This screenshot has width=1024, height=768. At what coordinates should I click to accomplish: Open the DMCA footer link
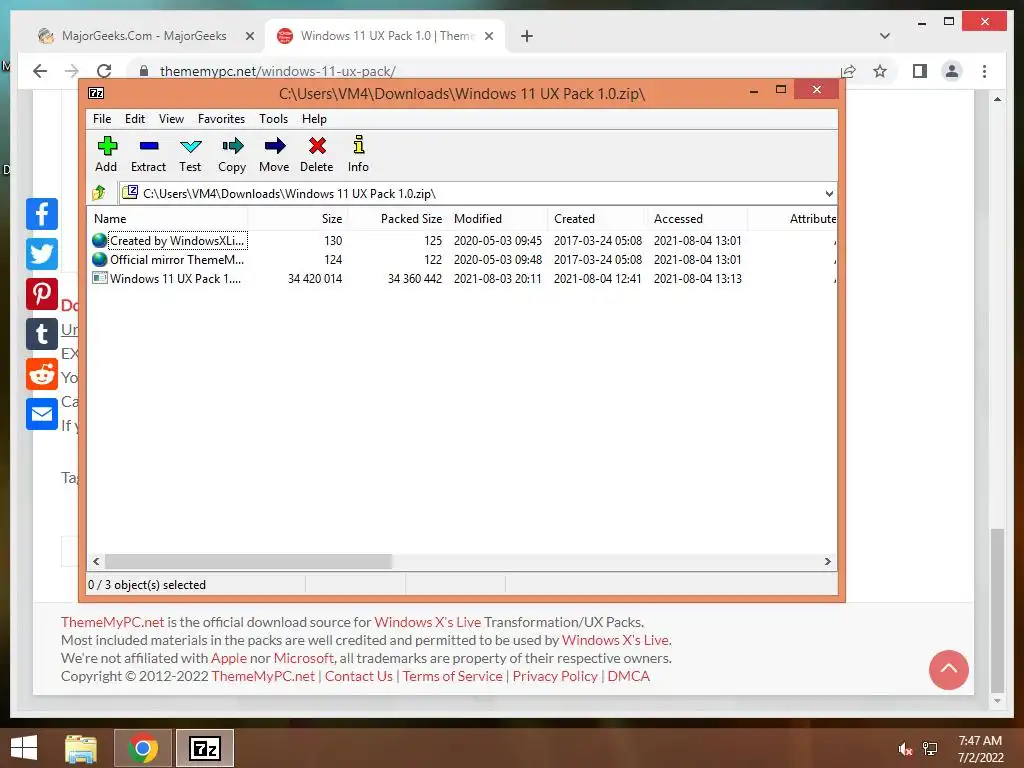[x=629, y=676]
